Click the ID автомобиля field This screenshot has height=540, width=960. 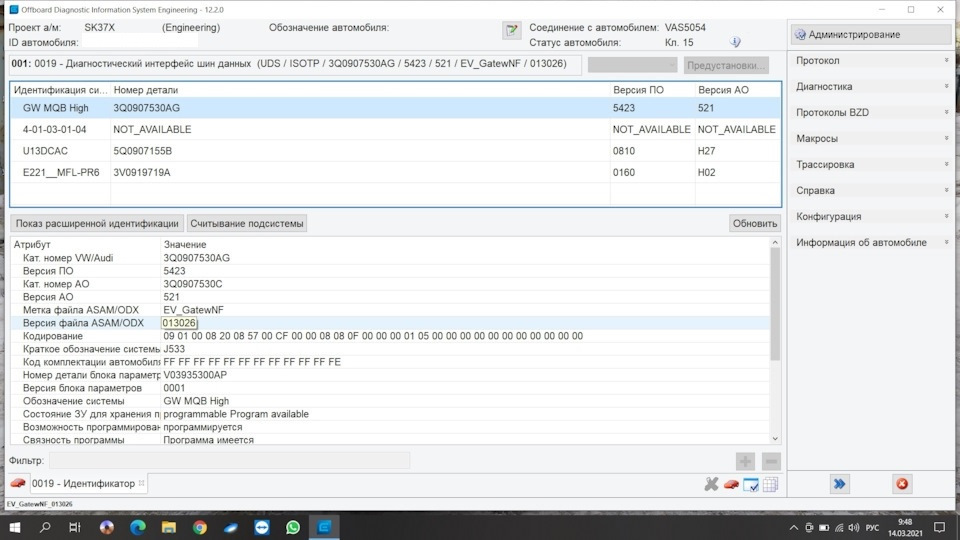coord(140,42)
